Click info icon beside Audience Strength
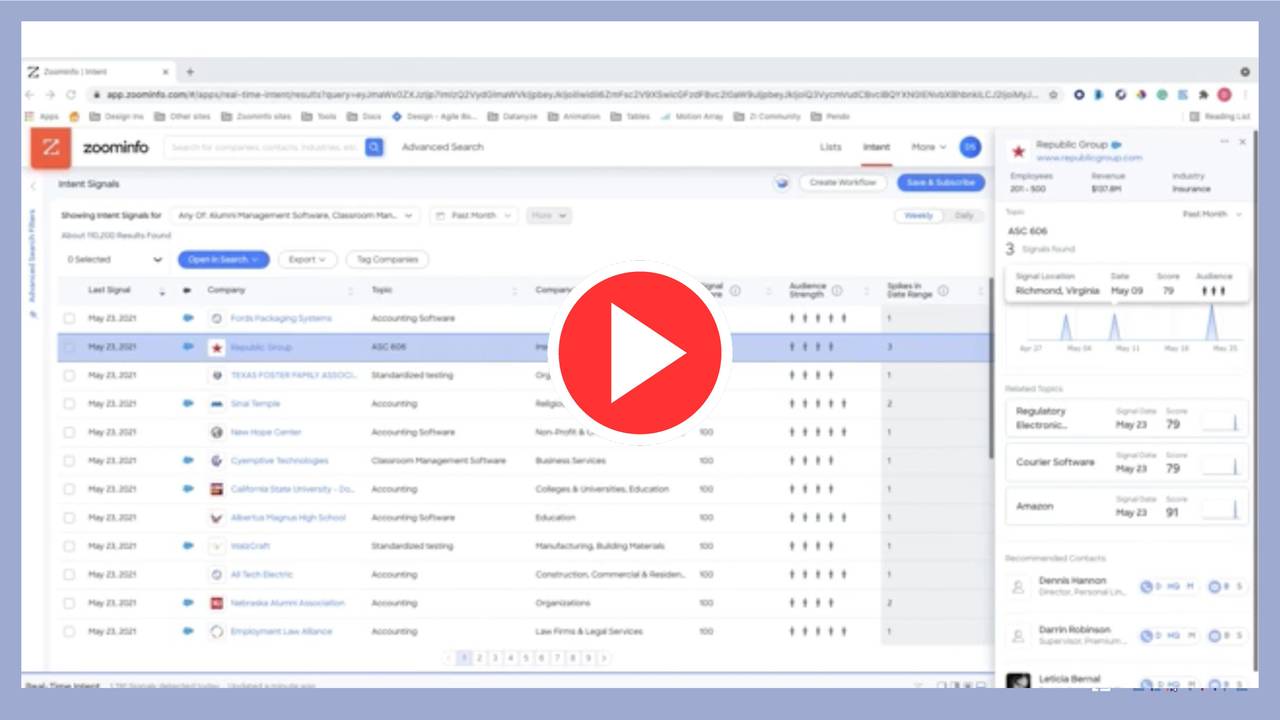 point(837,291)
